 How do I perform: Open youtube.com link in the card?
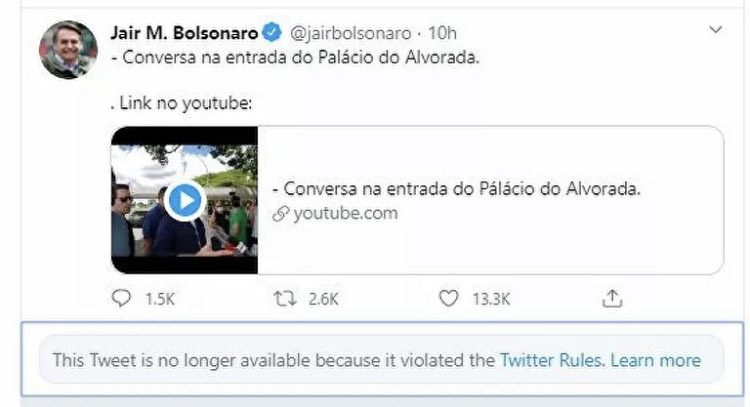345,213
